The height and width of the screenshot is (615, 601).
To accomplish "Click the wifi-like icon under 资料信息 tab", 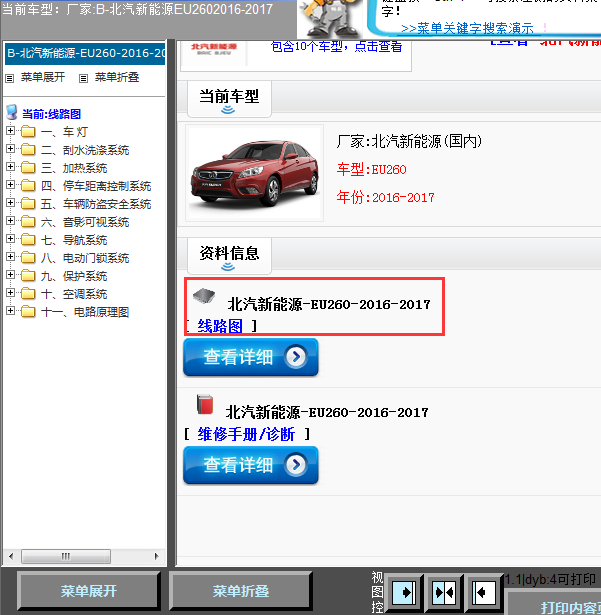I will pyautogui.click(x=228, y=267).
